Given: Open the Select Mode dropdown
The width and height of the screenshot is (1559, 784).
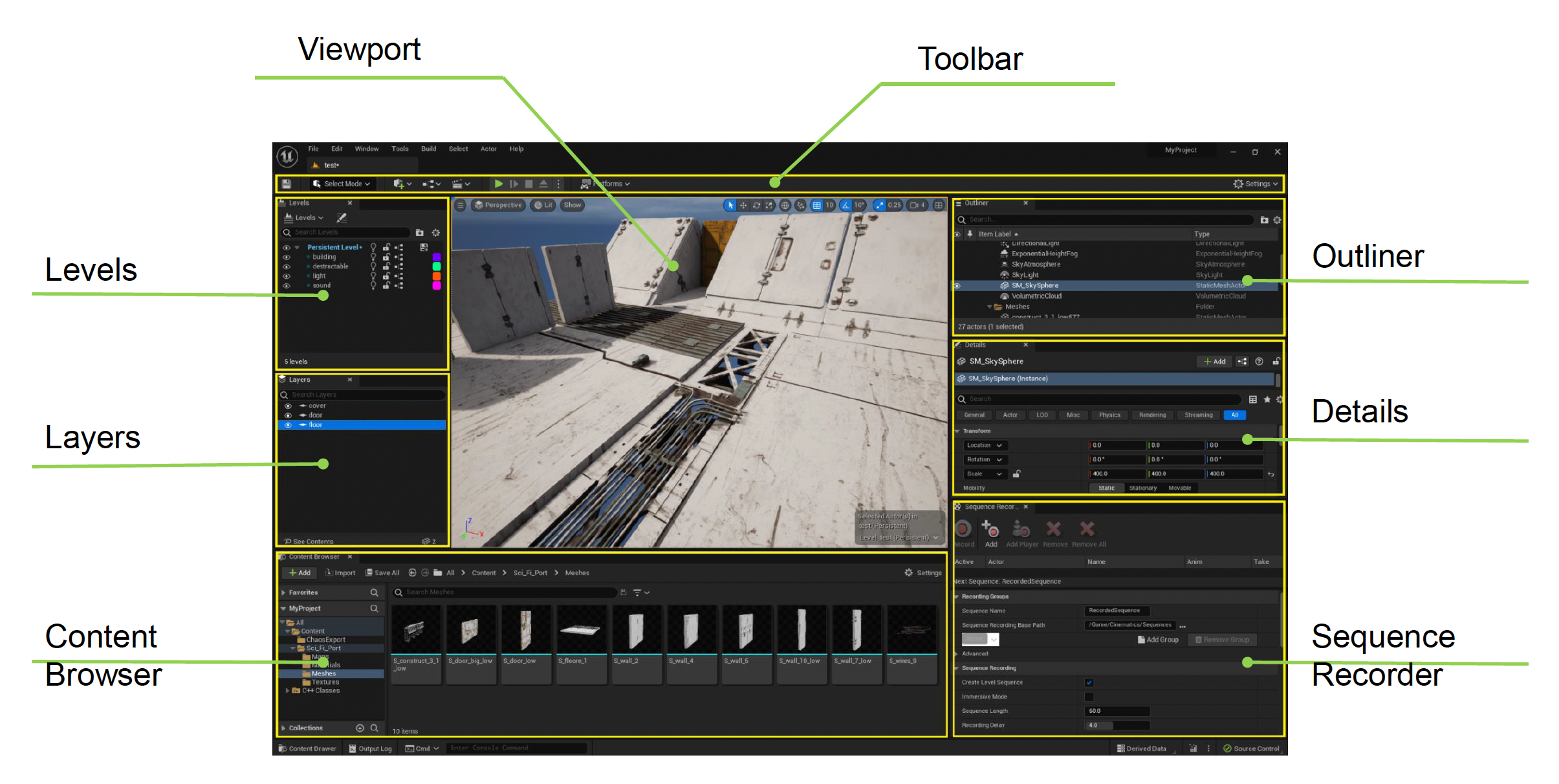Looking at the screenshot, I should coord(342,184).
